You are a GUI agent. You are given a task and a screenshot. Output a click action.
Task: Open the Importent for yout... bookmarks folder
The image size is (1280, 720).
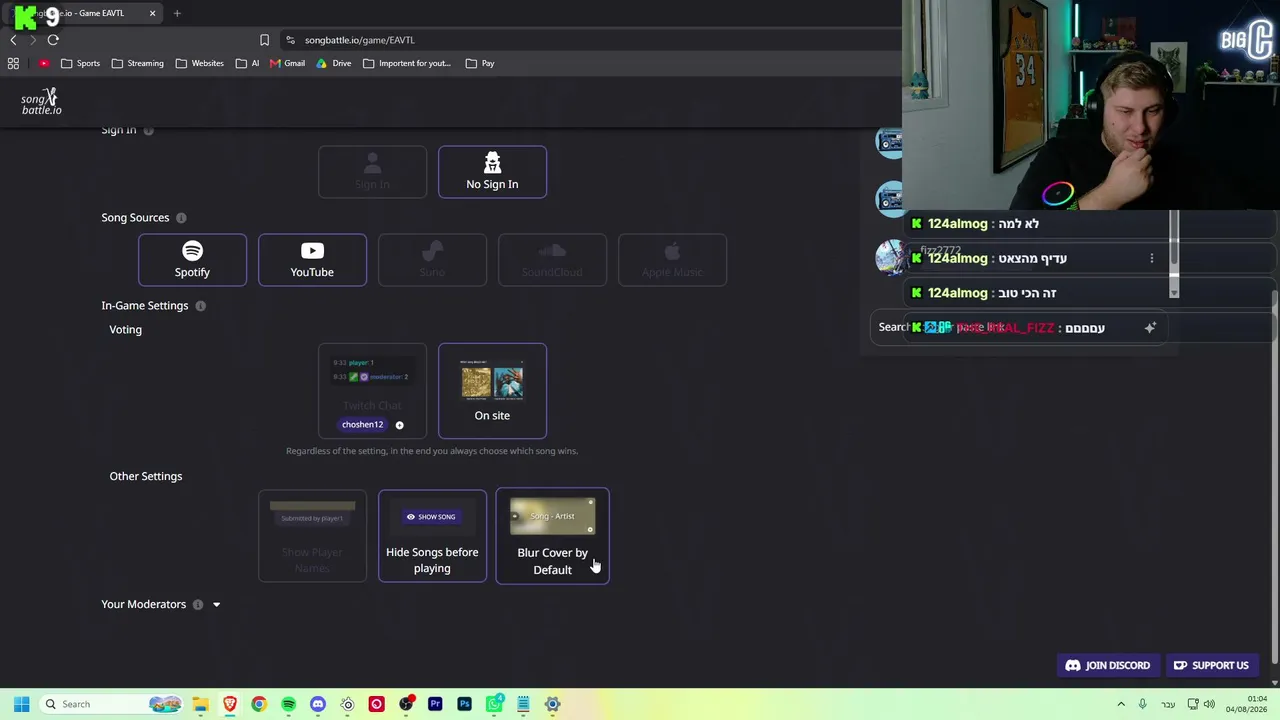(x=407, y=63)
